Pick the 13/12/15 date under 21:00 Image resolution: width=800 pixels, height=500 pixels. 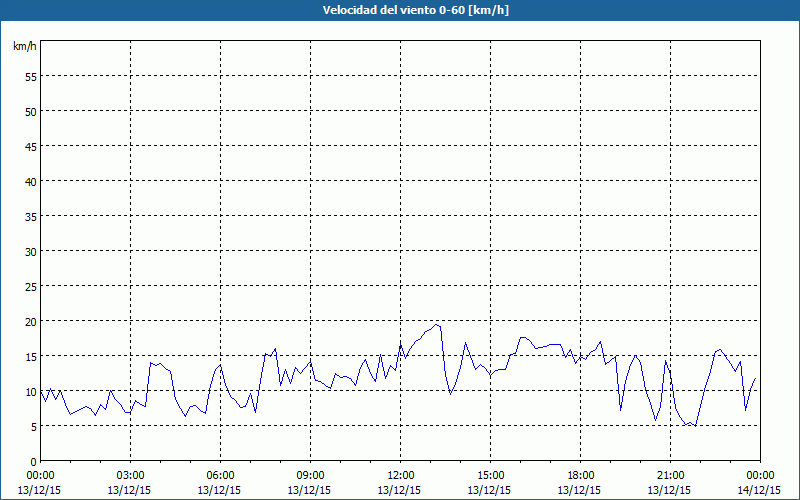click(669, 490)
